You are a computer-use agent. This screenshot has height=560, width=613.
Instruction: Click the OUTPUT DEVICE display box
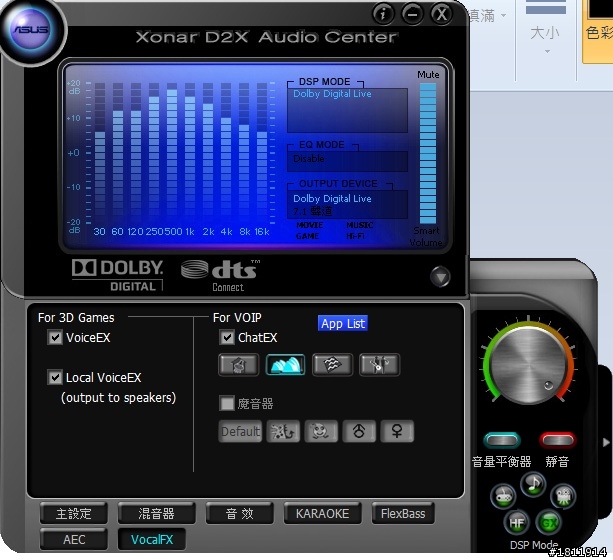[x=347, y=204]
